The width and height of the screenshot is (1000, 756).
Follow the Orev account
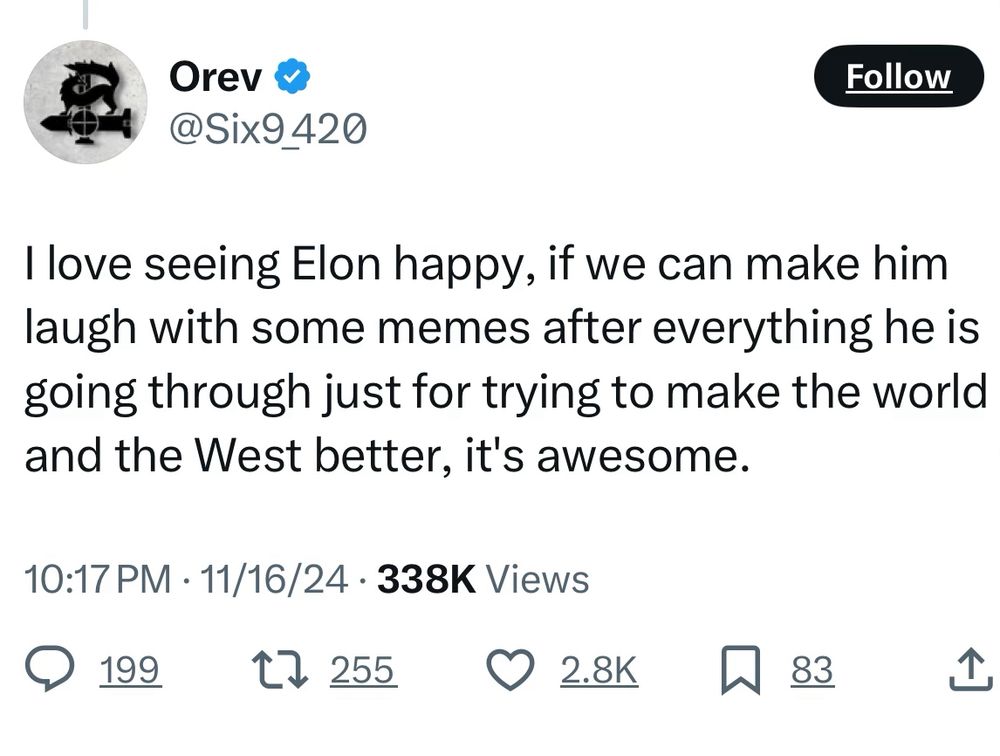(x=899, y=76)
